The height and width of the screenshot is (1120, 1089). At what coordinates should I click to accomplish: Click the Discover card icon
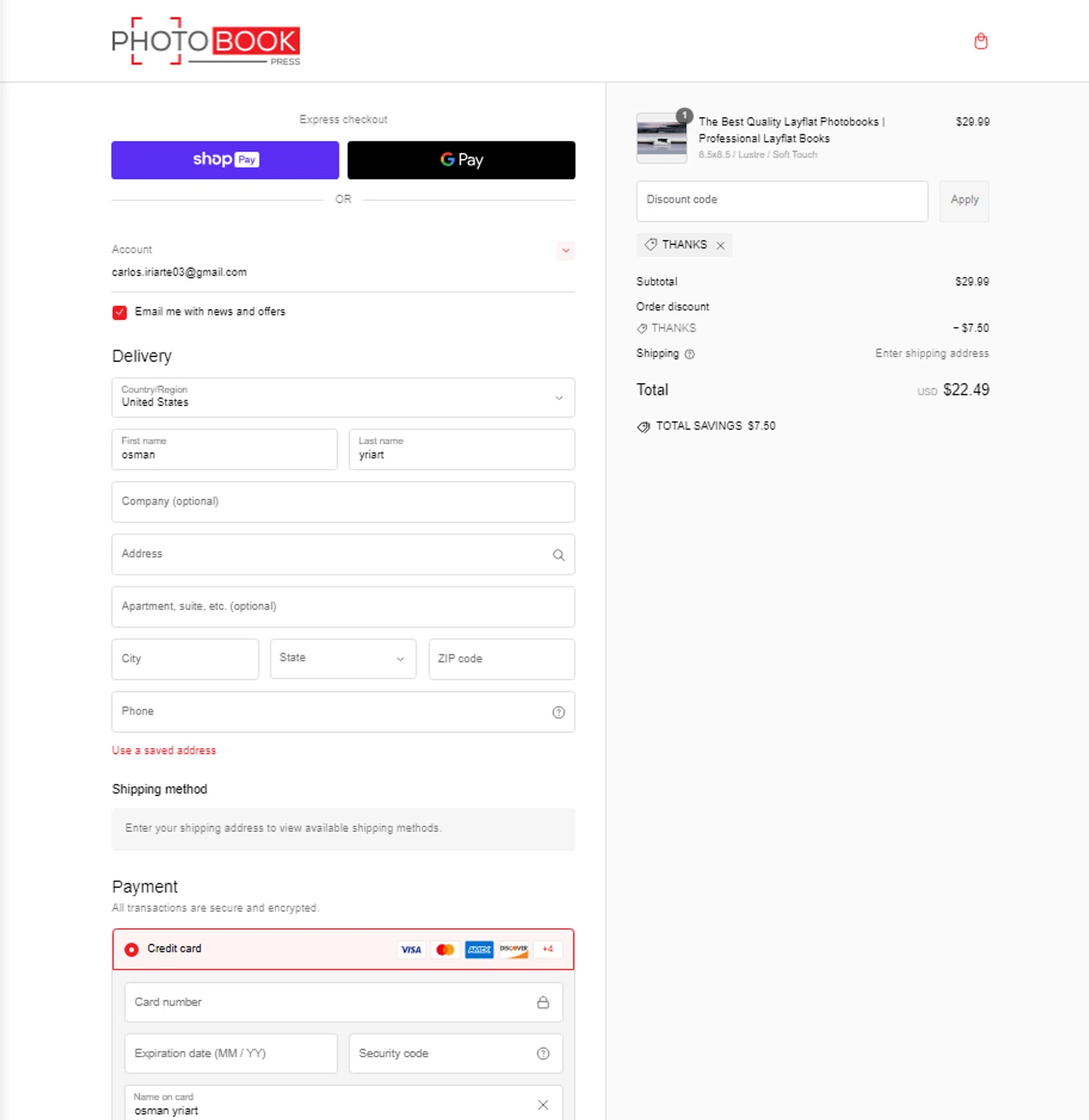click(x=514, y=950)
